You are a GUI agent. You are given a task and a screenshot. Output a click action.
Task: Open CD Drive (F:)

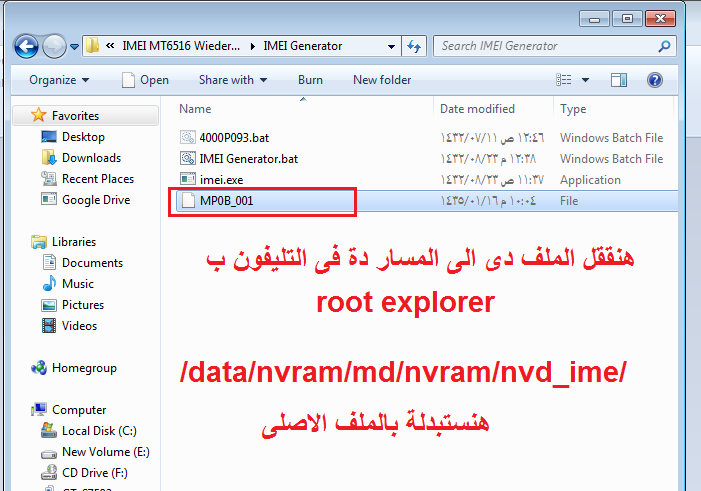coord(95,473)
